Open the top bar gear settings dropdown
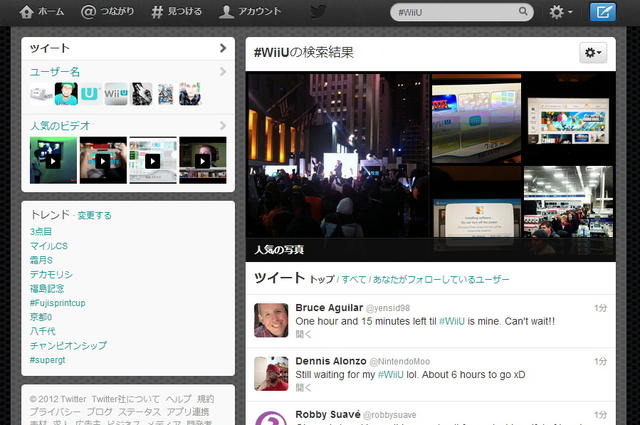This screenshot has width=640, height=425. (560, 12)
